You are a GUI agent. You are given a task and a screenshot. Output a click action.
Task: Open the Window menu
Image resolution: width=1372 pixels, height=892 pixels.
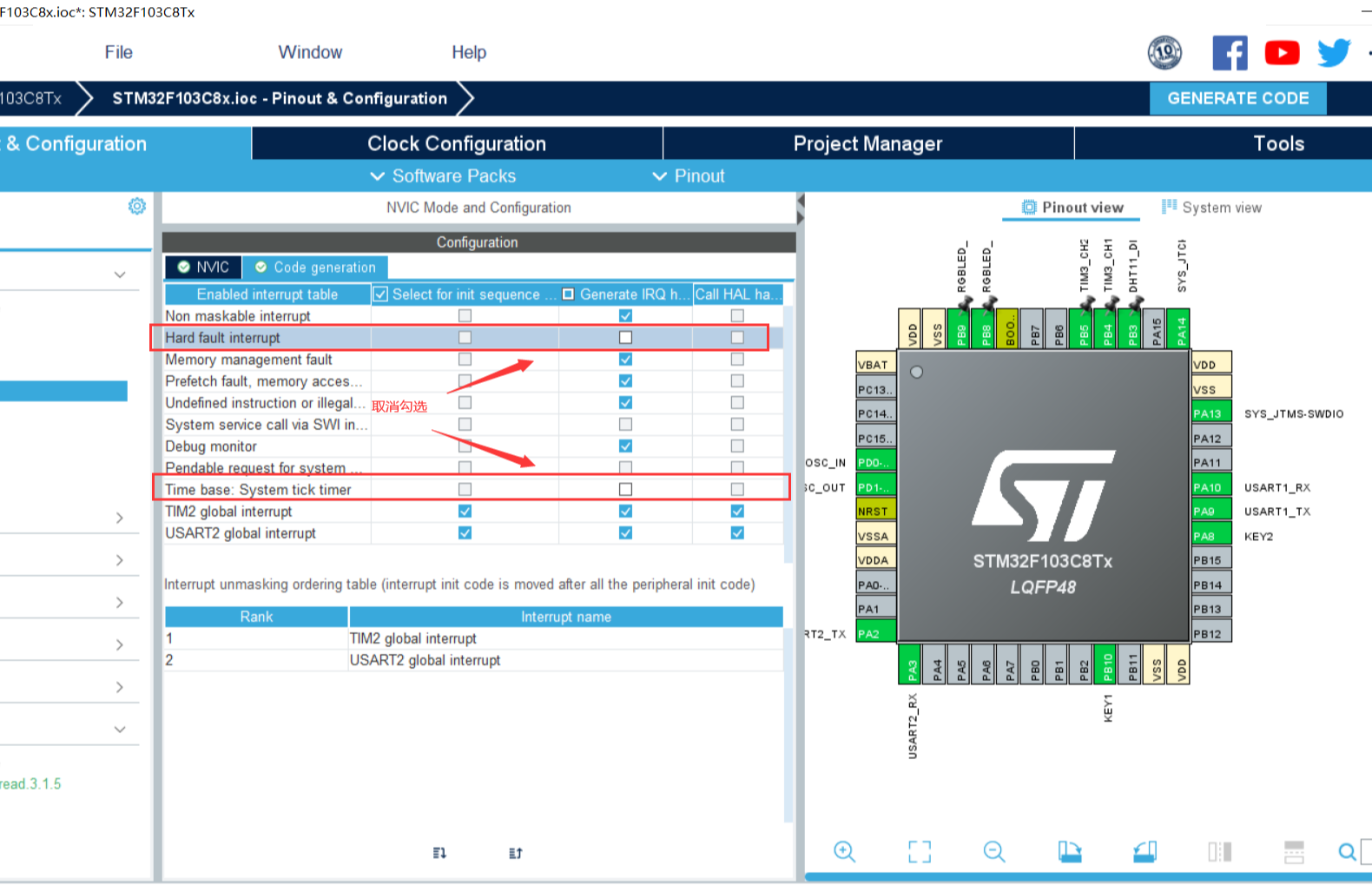(310, 52)
